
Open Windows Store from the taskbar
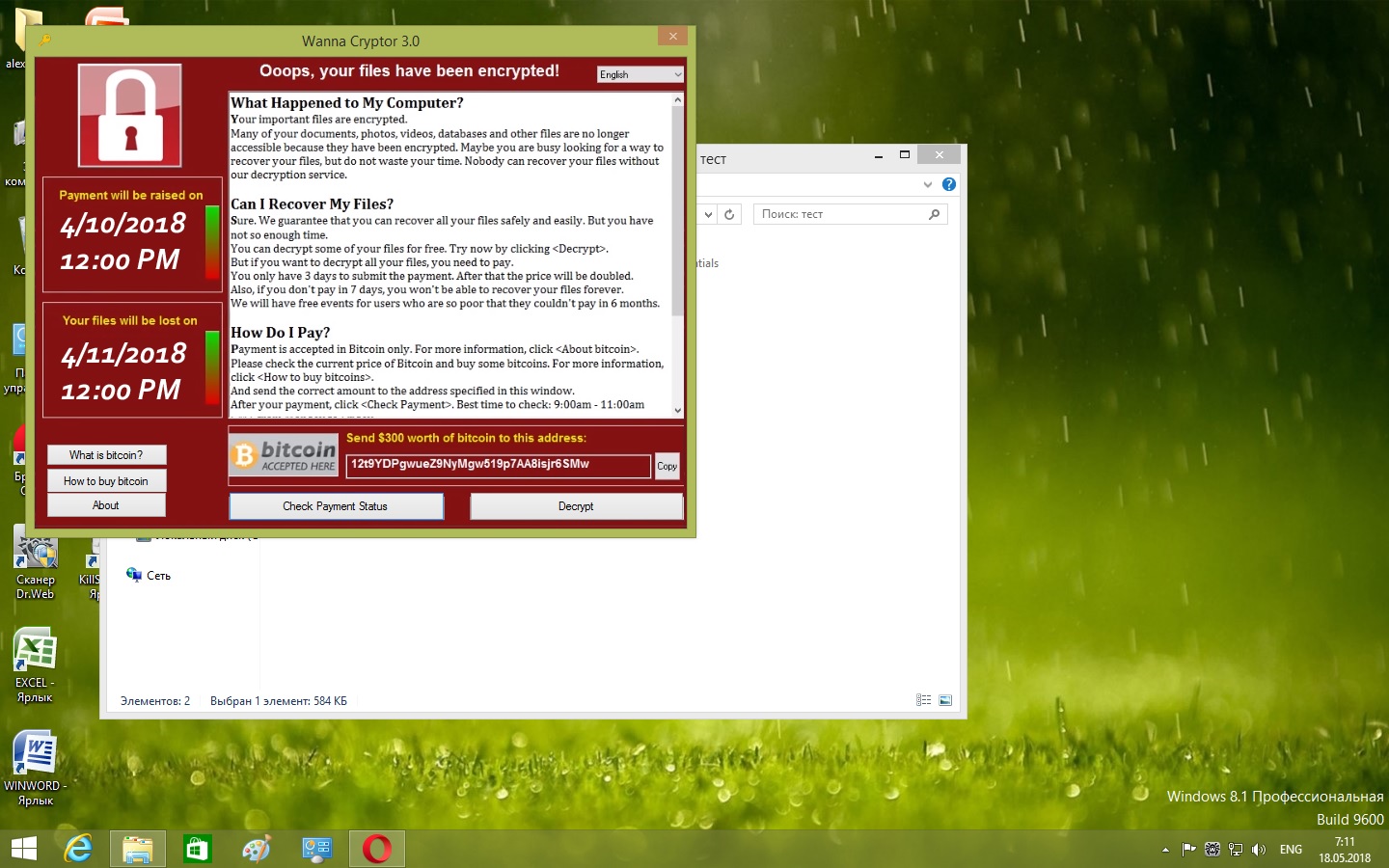pyautogui.click(x=197, y=849)
